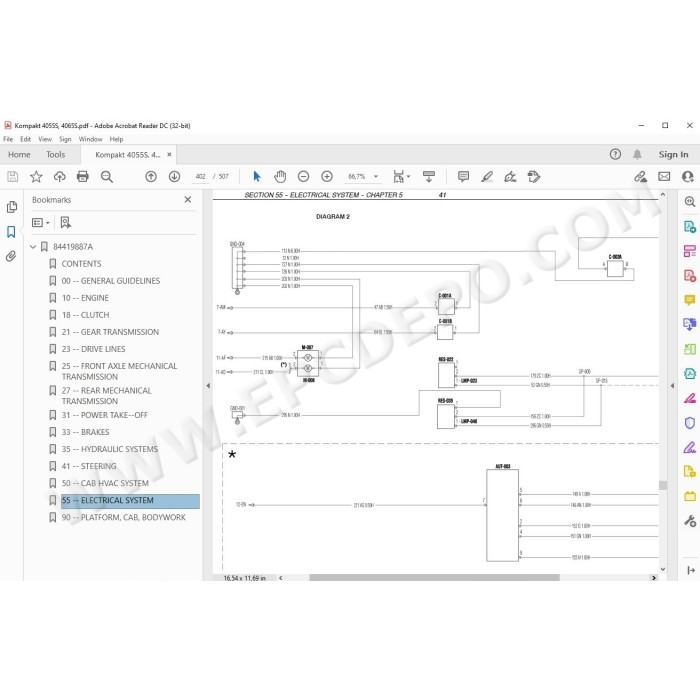The image size is (700, 700).
Task: Open zoom level dropdown
Action: point(376,177)
